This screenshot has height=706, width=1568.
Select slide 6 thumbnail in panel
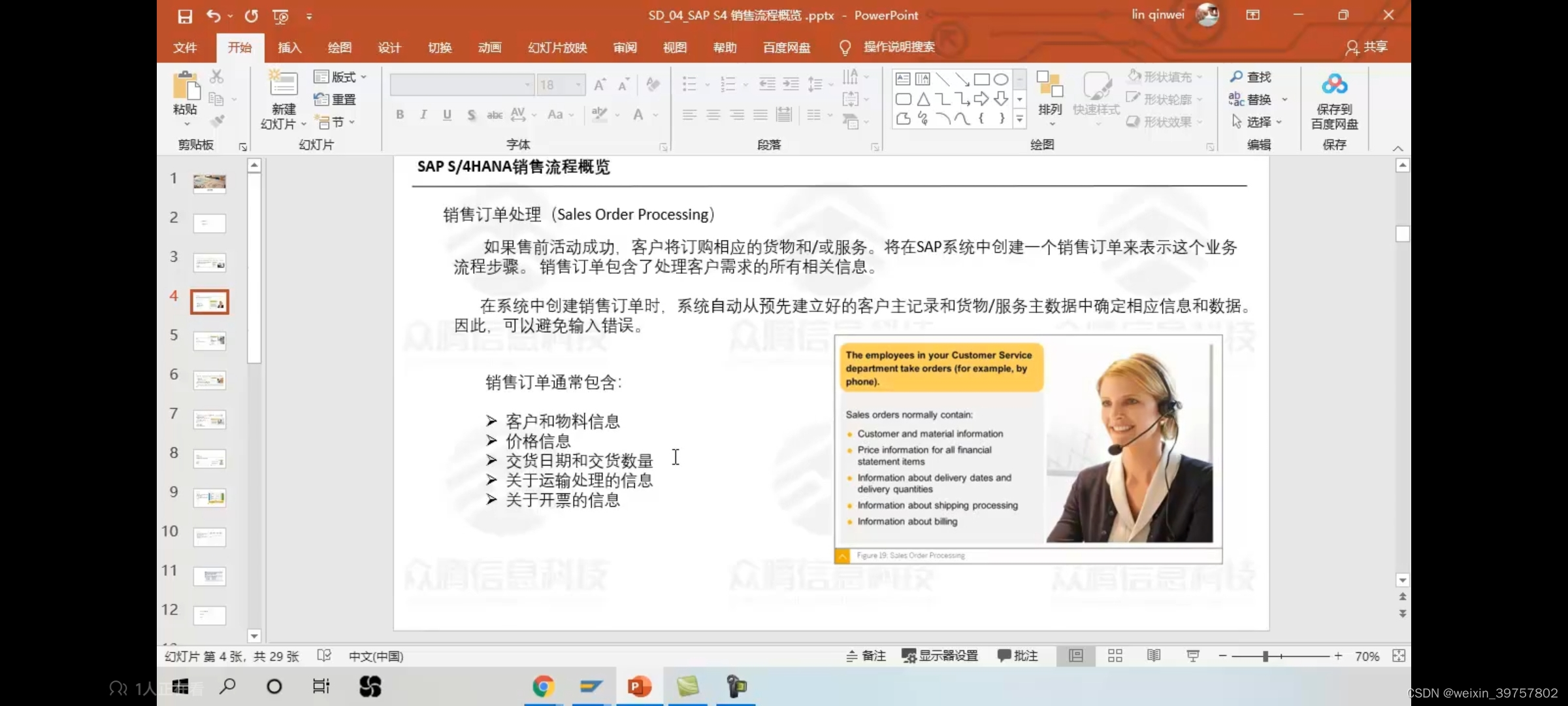[209, 380]
